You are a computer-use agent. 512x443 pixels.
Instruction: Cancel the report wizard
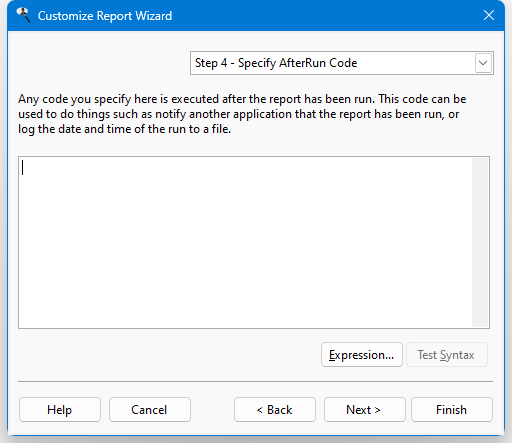click(150, 409)
